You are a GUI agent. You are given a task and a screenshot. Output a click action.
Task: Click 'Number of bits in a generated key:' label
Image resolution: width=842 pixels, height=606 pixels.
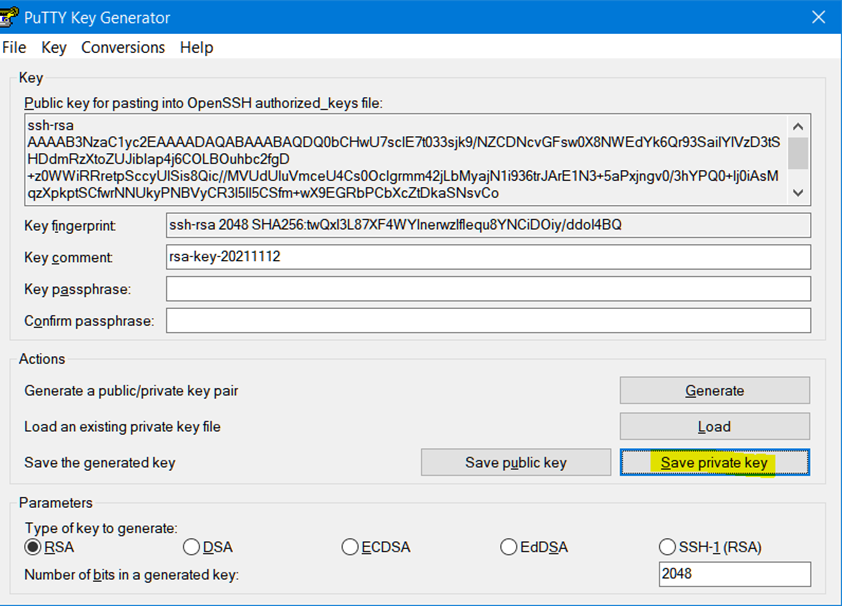pos(132,575)
